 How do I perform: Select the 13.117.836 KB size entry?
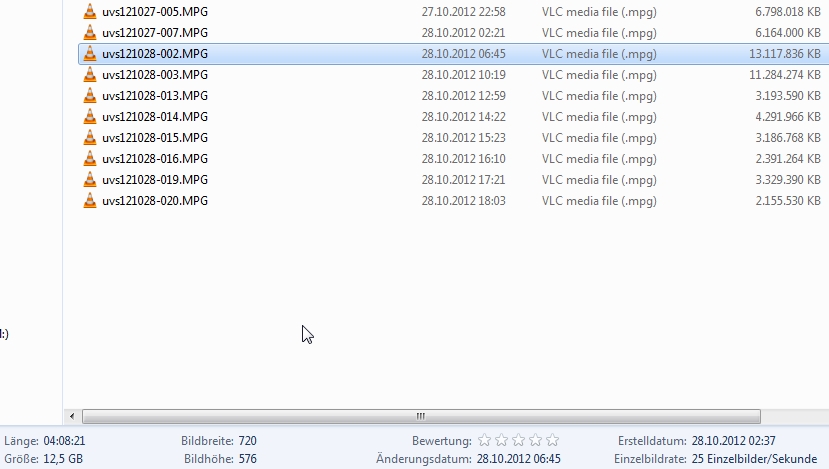tap(785, 54)
